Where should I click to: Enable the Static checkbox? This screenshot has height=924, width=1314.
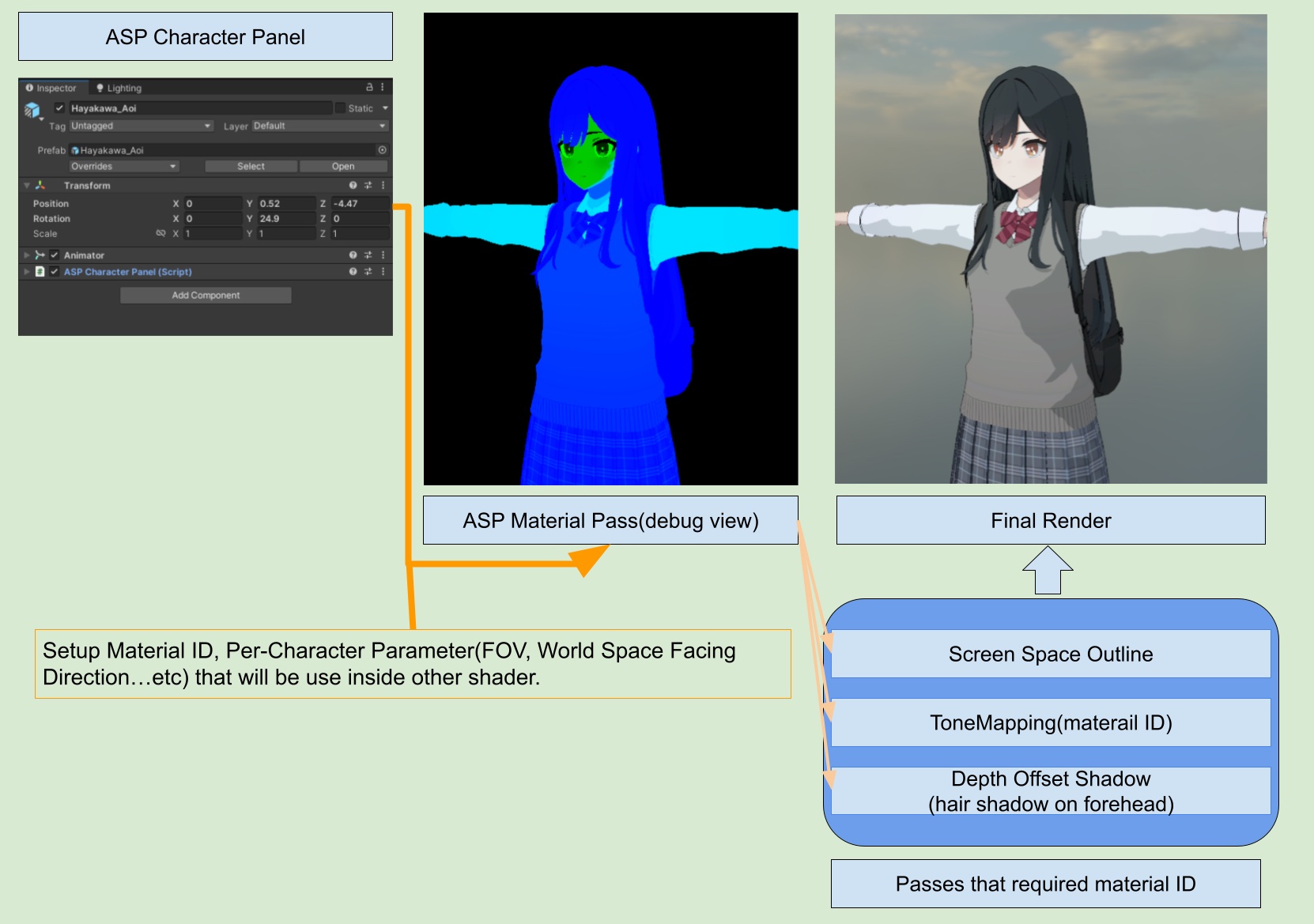click(340, 108)
